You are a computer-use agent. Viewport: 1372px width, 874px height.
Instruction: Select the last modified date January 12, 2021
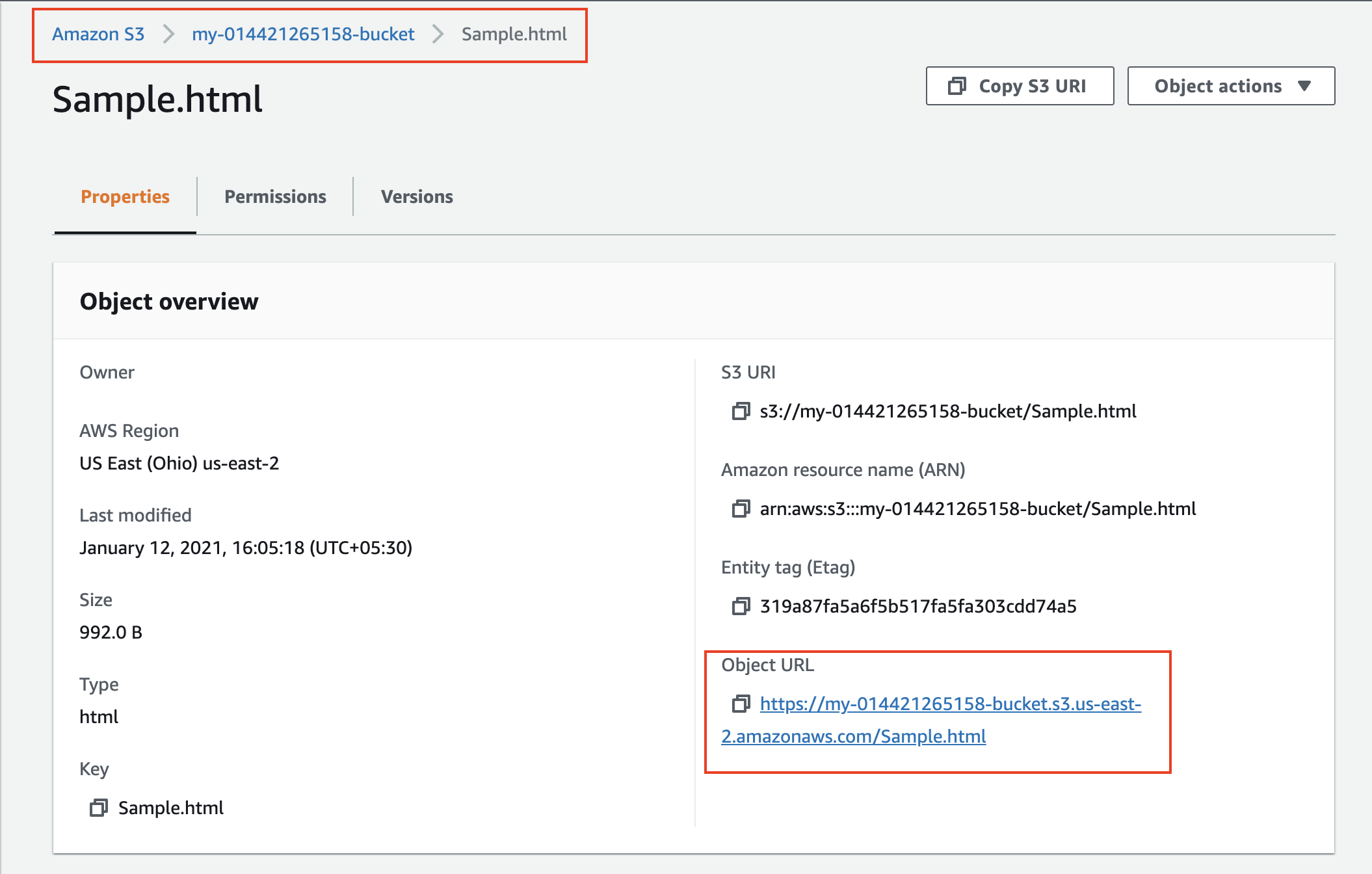pos(246,548)
